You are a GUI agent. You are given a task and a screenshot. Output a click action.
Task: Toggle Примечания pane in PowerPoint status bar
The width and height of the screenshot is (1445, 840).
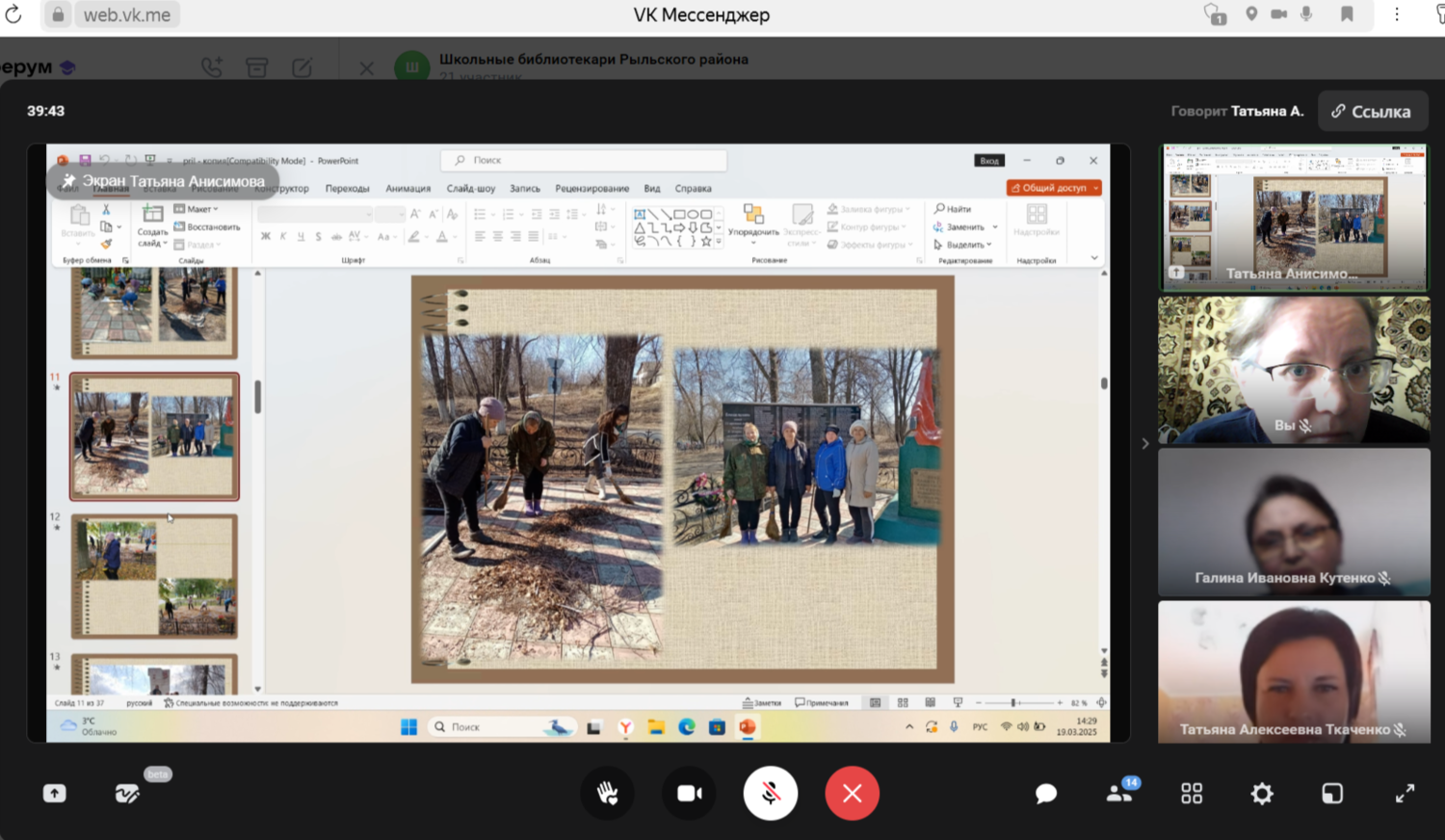point(822,702)
